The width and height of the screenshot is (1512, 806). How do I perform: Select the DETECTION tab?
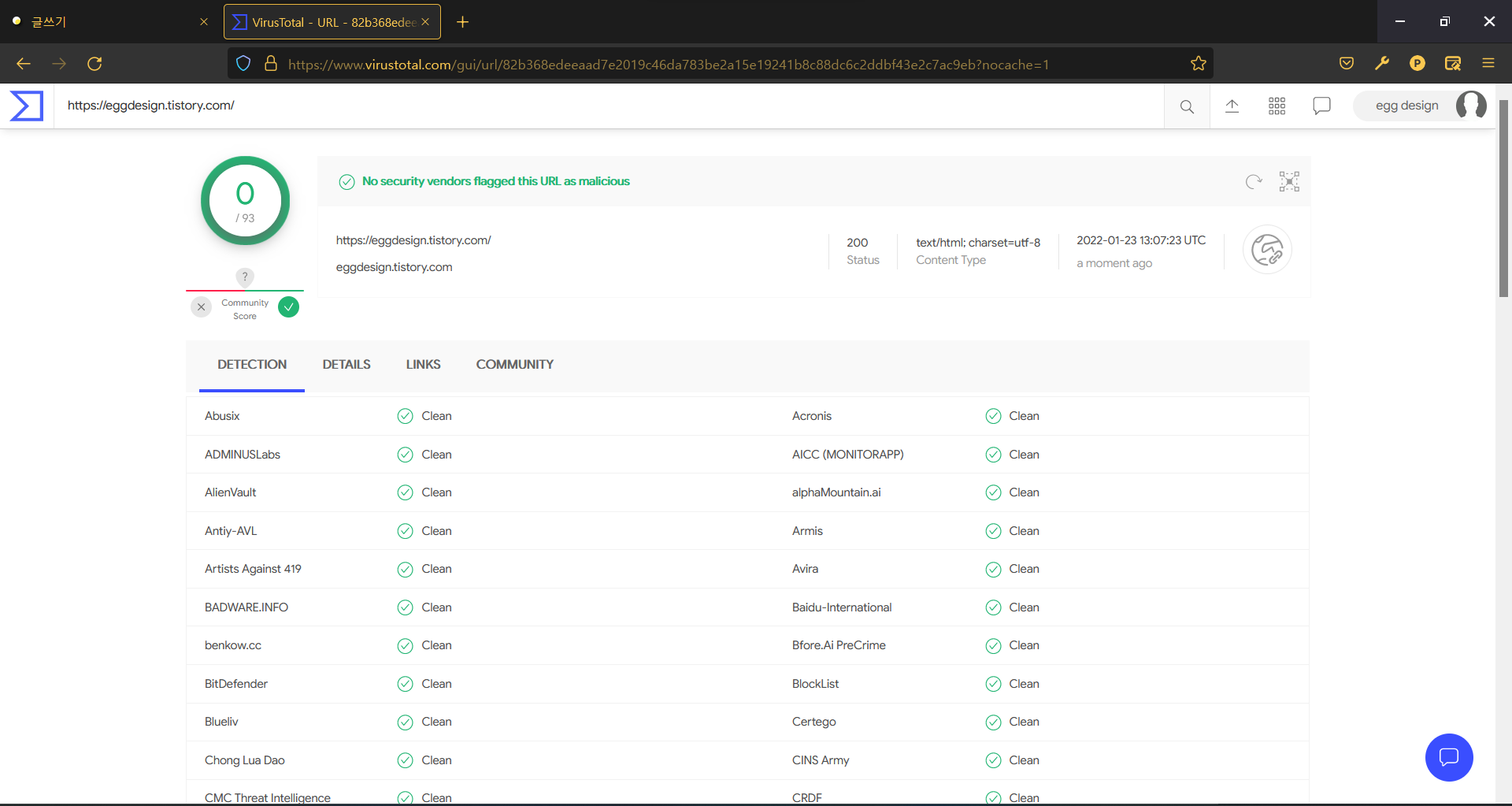(x=252, y=365)
